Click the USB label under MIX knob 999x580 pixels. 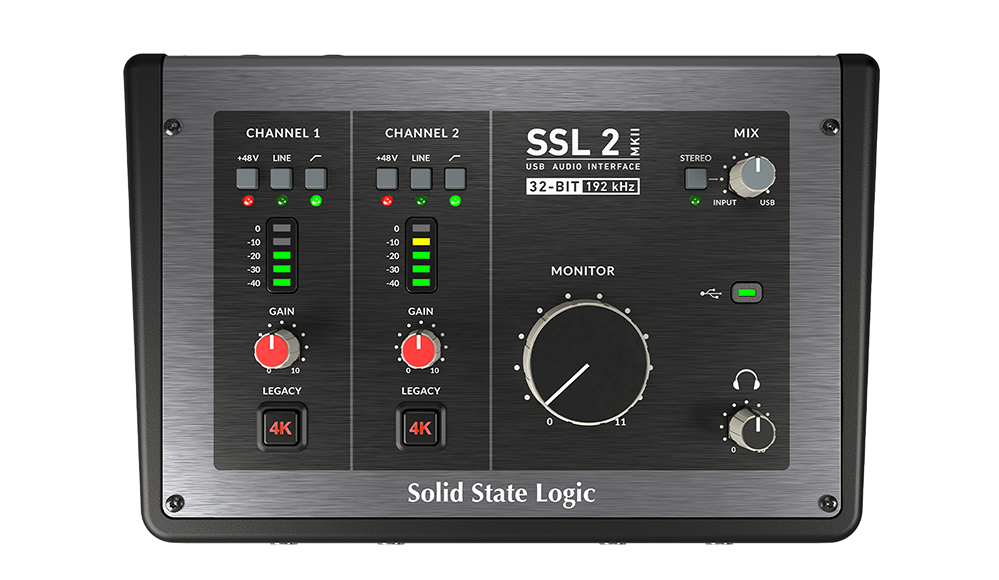[x=767, y=203]
